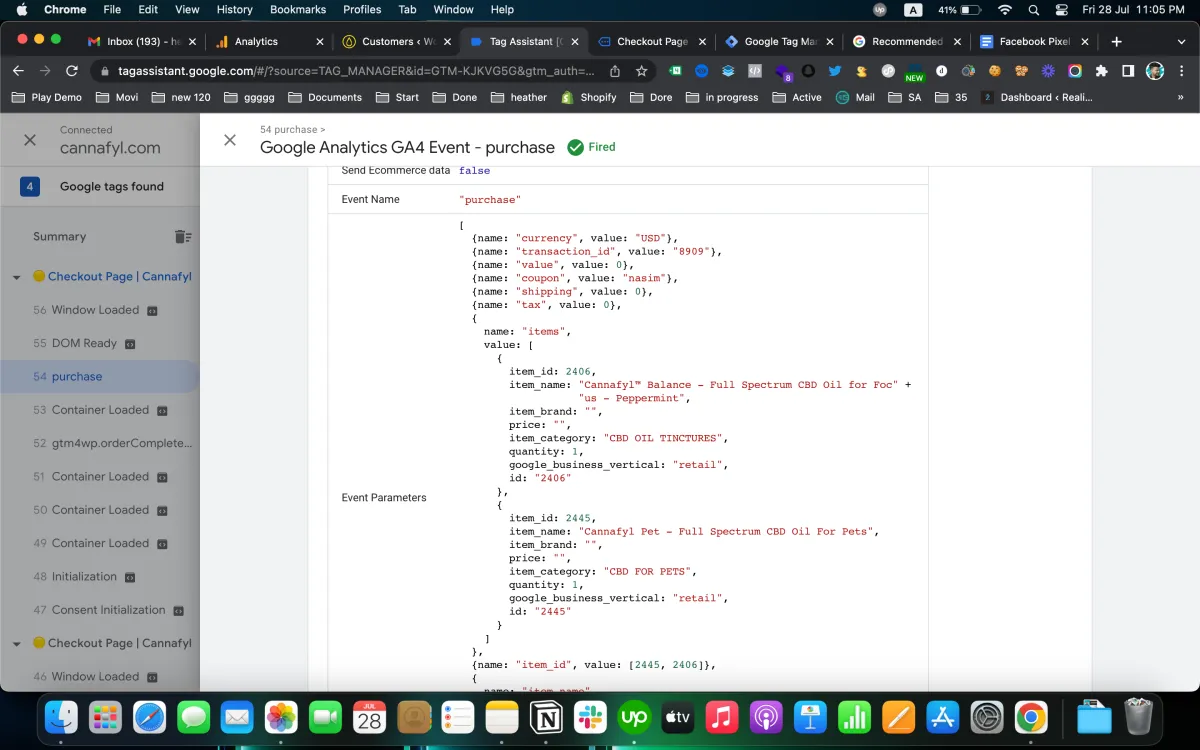Open the 4 Google tags found badge
The width and height of the screenshot is (1200, 750).
coord(30,187)
